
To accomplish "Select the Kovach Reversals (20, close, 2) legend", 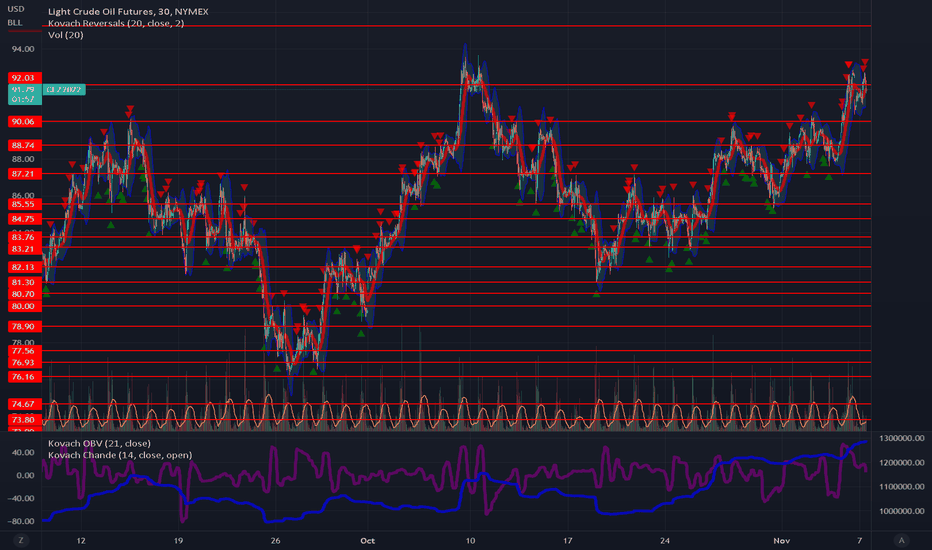I will click(x=116, y=23).
